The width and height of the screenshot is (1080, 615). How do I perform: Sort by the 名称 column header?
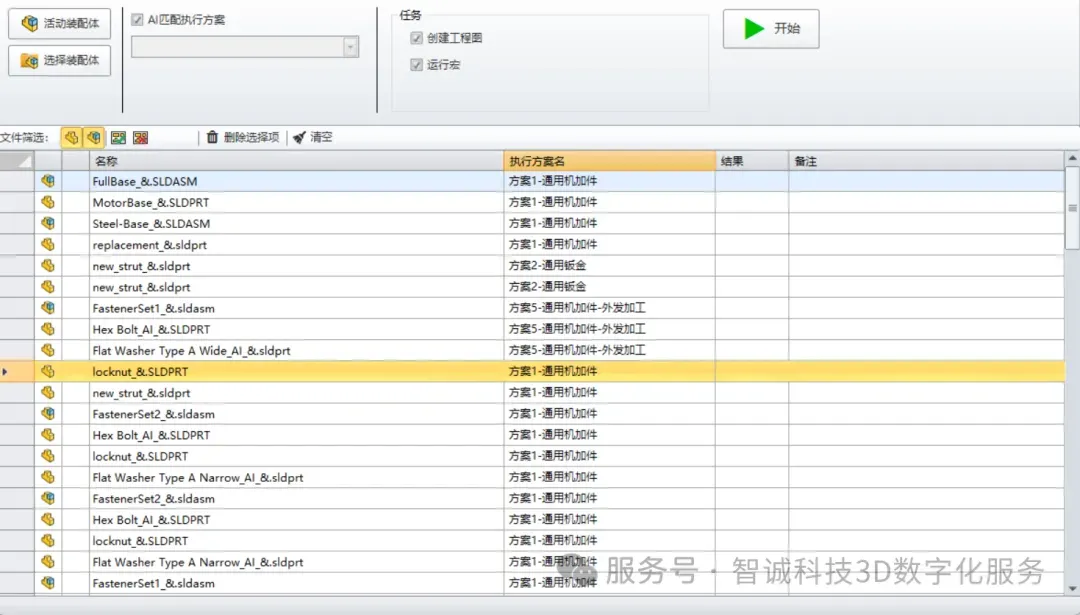coord(295,161)
